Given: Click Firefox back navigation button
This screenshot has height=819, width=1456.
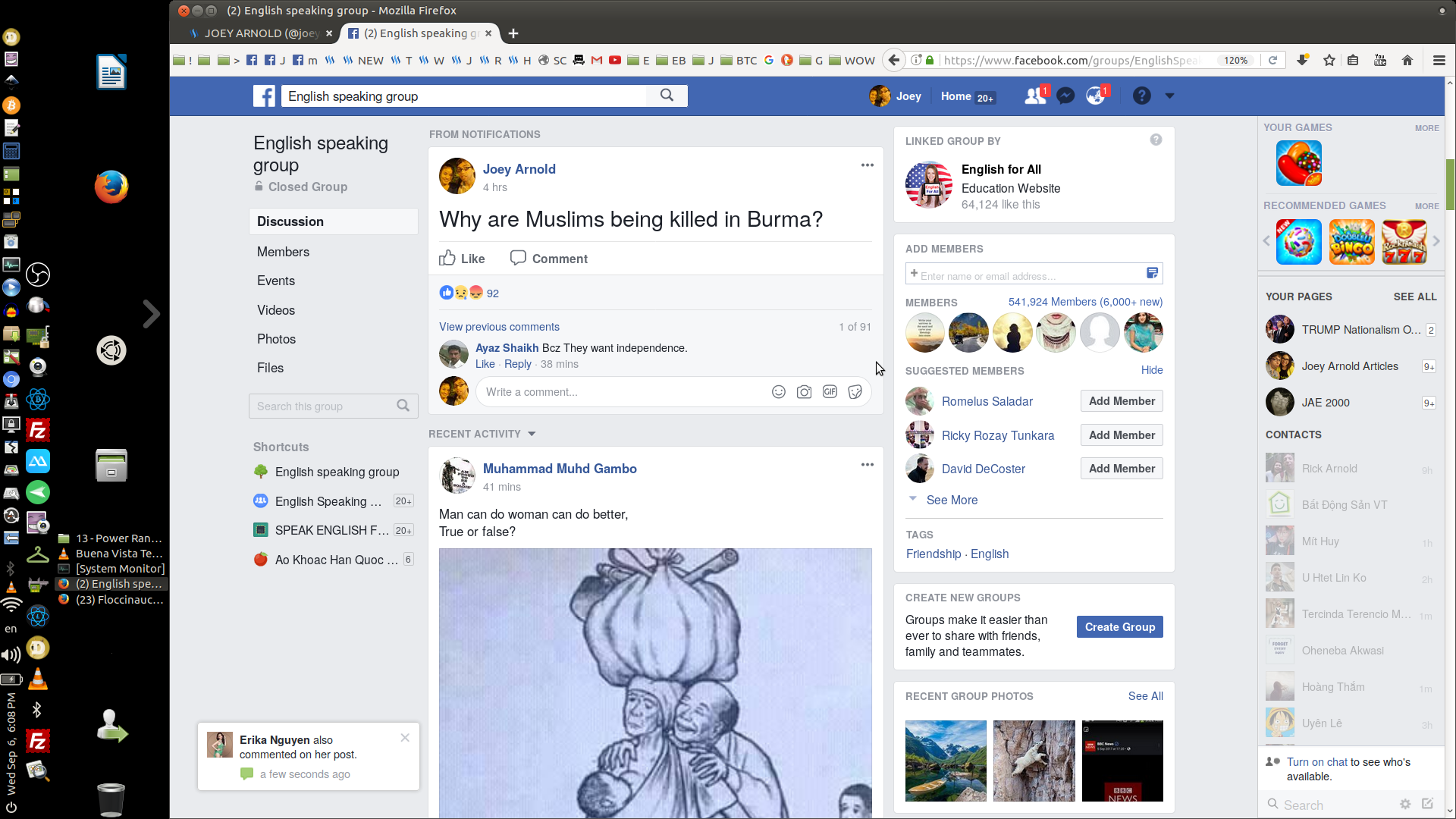Looking at the screenshot, I should pyautogui.click(x=894, y=60).
